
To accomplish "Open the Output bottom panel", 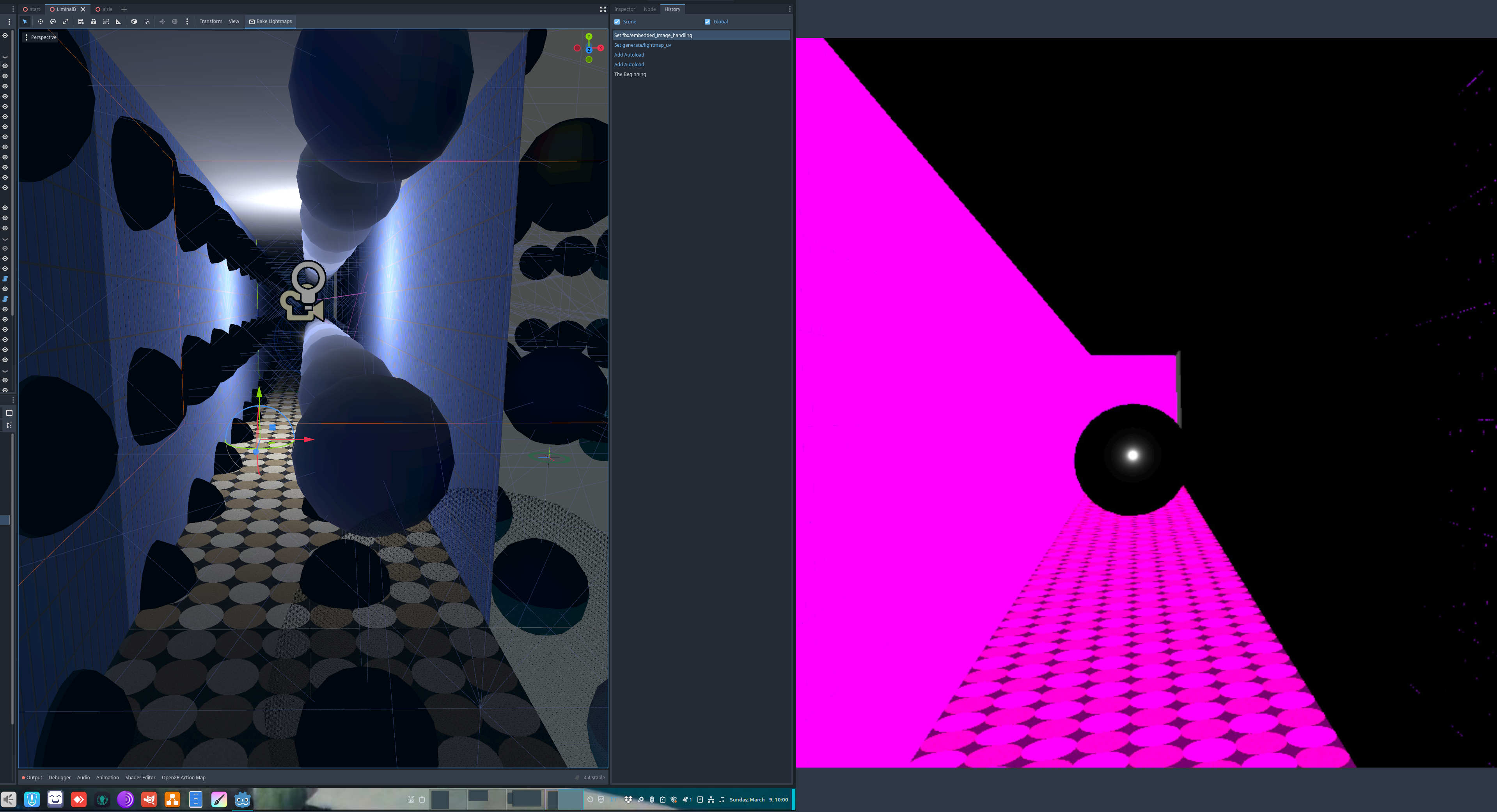I will (32, 777).
